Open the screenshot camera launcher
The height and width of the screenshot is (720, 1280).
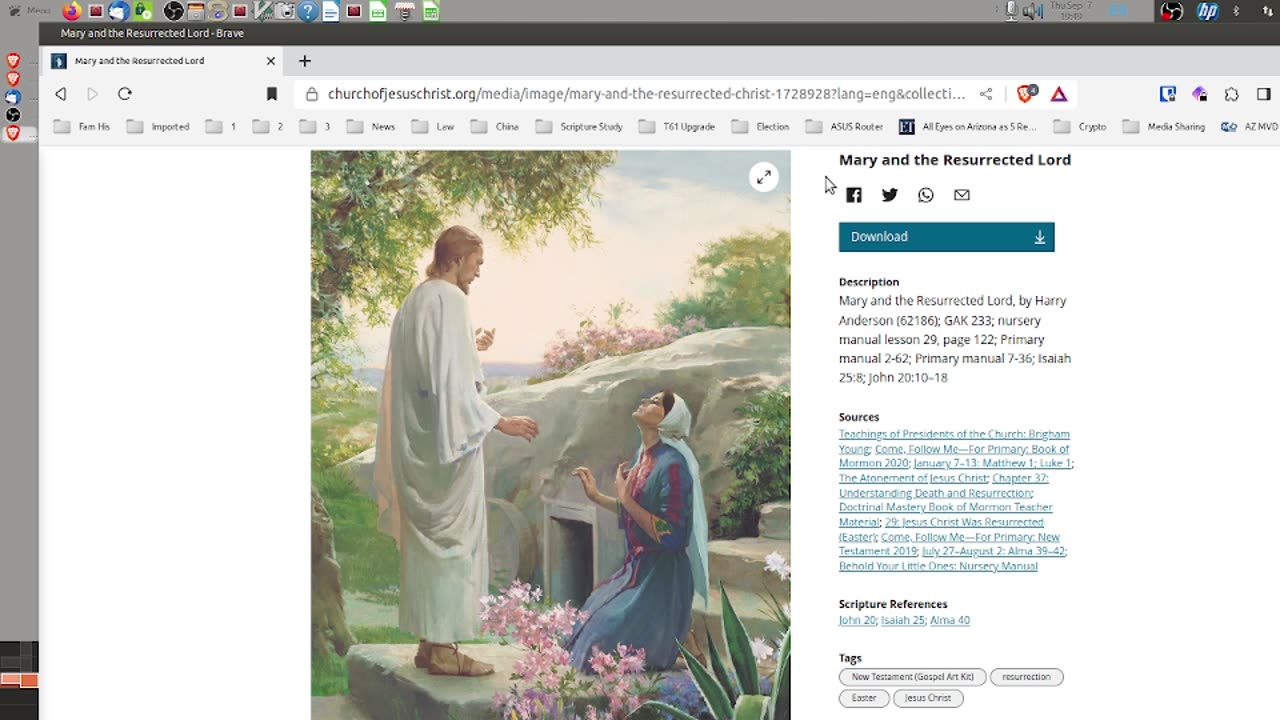click(x=286, y=11)
